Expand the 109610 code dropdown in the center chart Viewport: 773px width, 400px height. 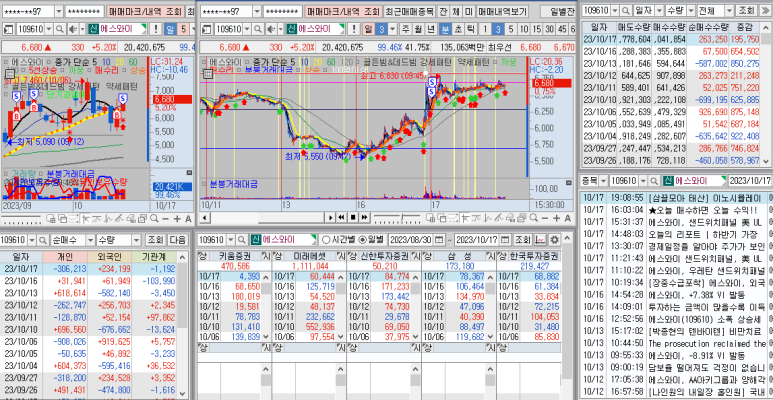tap(248, 29)
